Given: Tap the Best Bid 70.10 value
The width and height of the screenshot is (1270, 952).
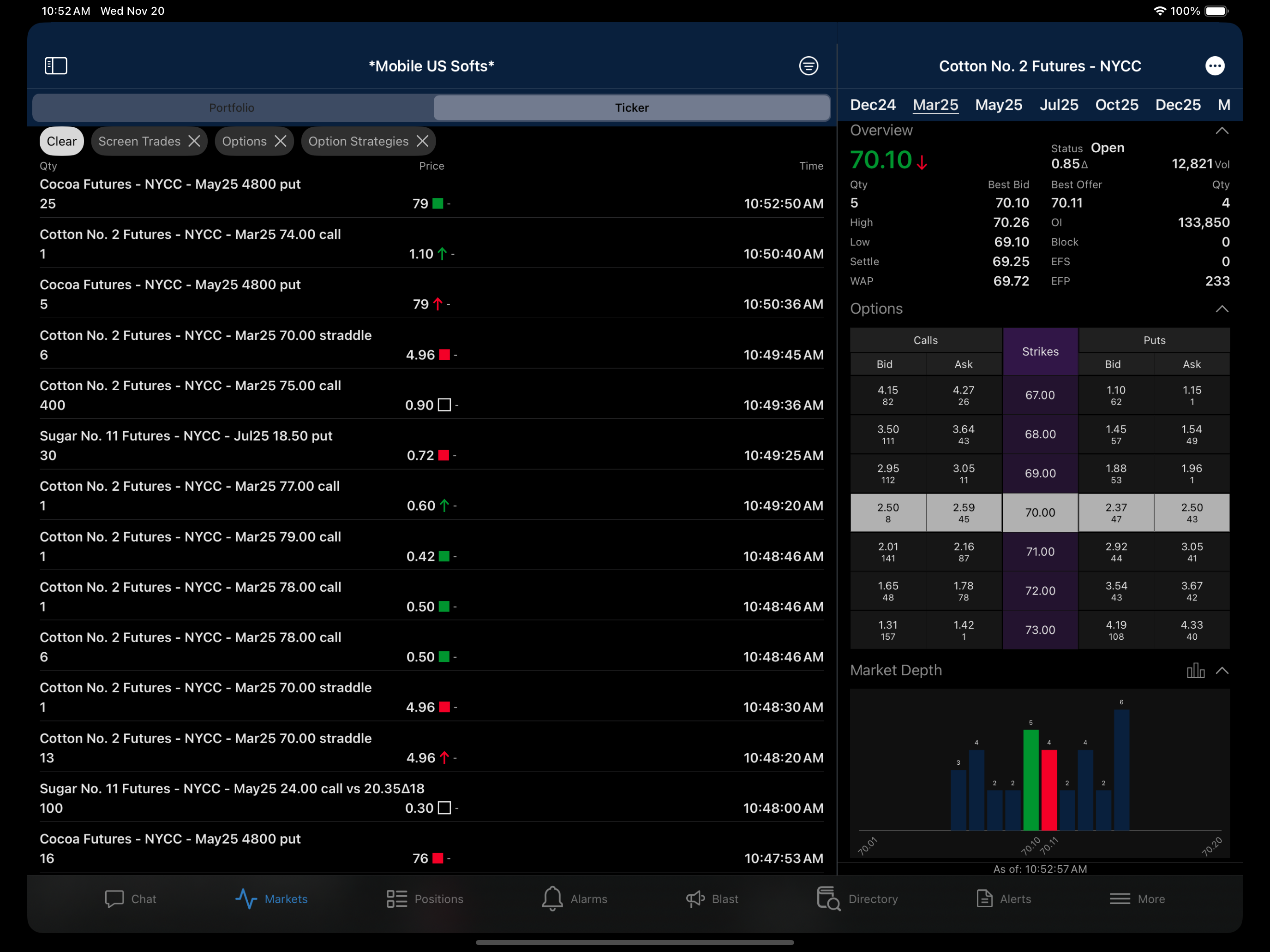Looking at the screenshot, I should [x=1012, y=203].
